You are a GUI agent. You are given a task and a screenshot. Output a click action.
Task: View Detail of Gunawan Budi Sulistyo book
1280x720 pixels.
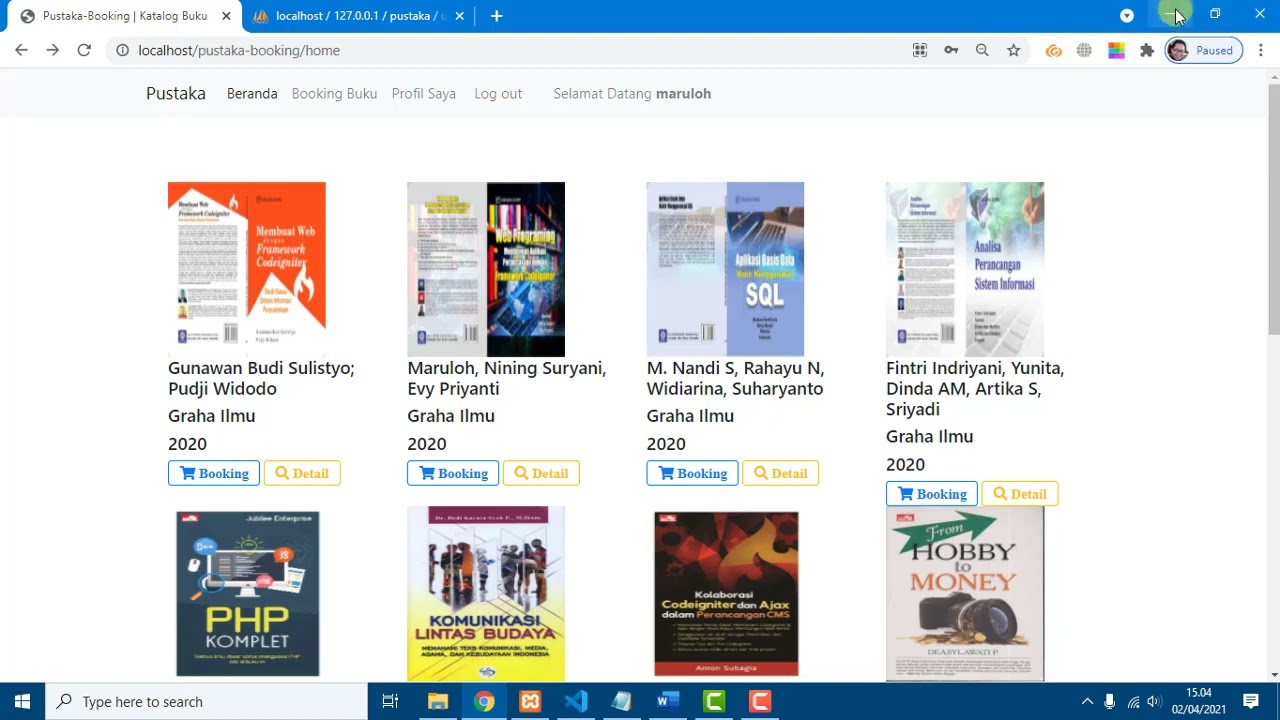coord(302,473)
